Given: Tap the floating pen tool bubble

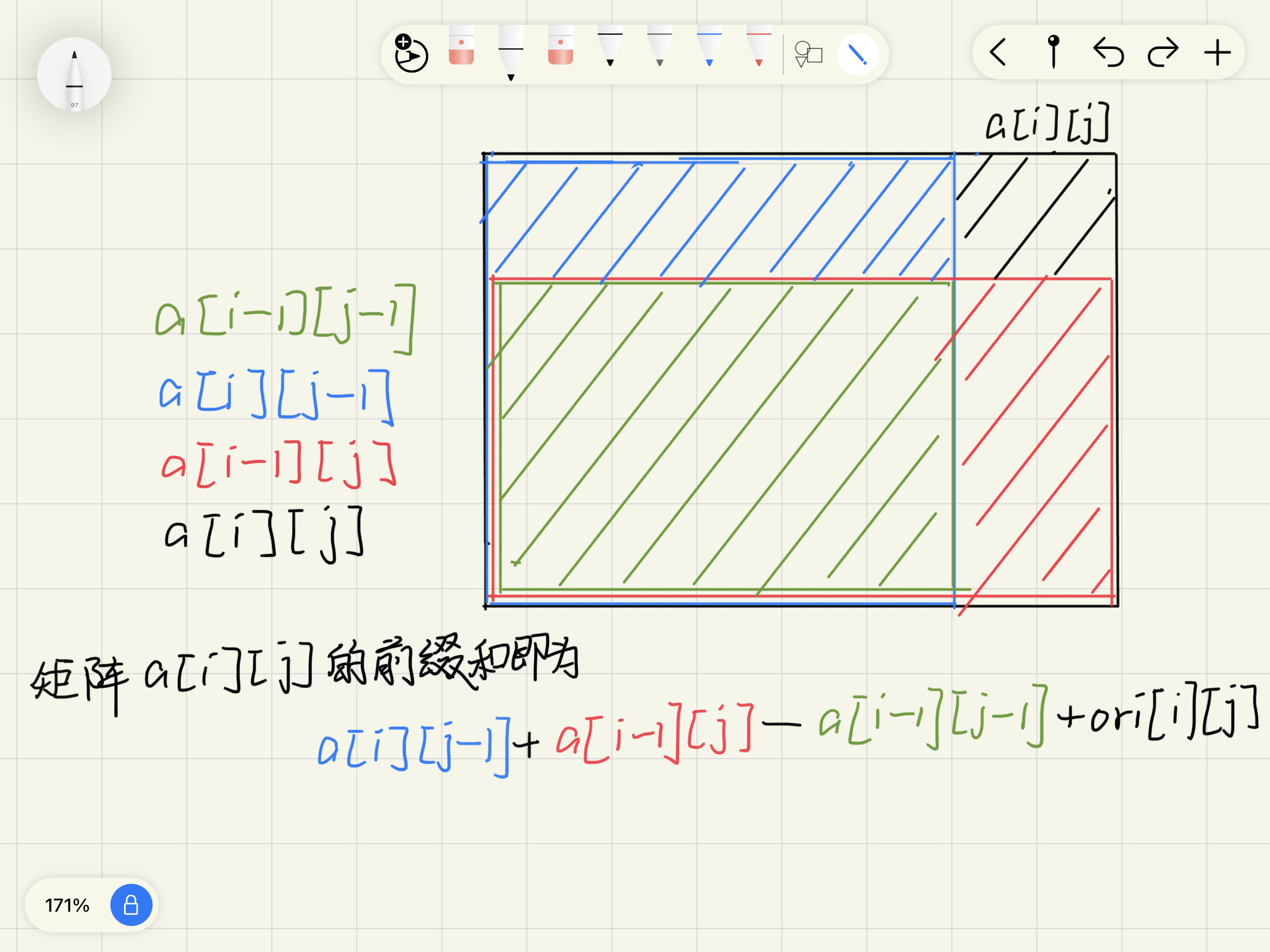Looking at the screenshot, I should click(74, 75).
